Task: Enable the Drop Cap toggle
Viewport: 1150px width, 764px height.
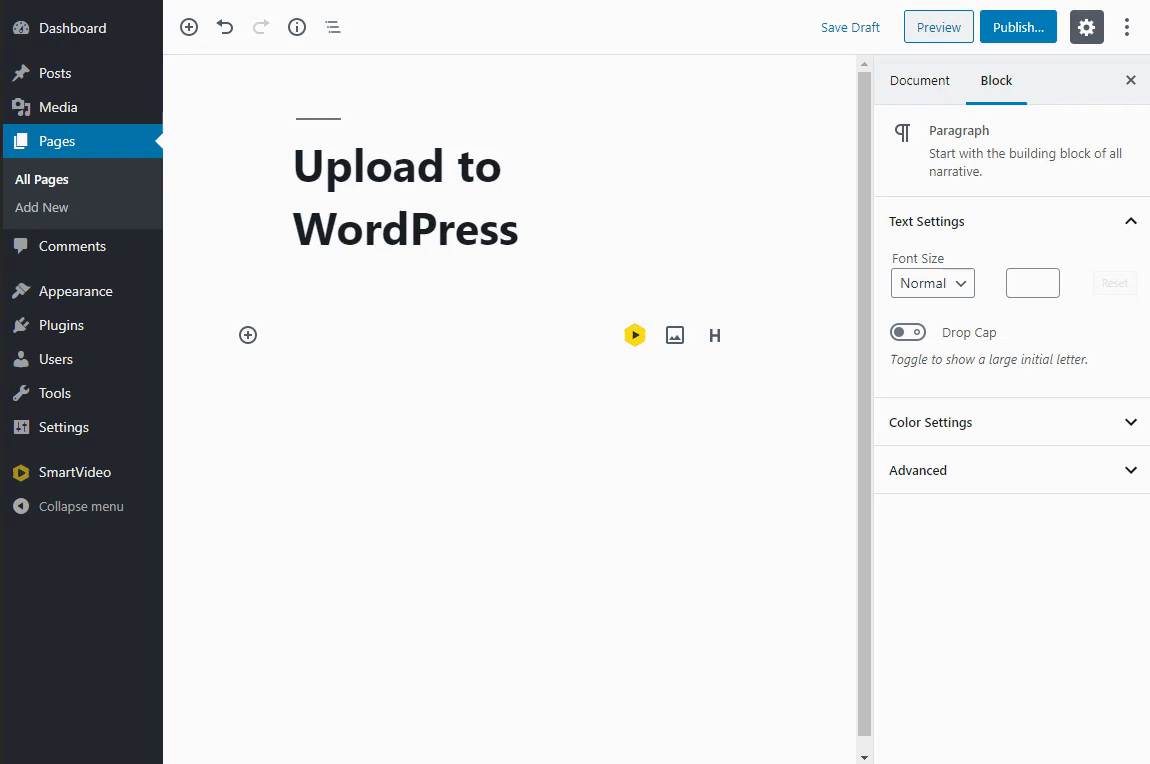Action: pyautogui.click(x=908, y=332)
